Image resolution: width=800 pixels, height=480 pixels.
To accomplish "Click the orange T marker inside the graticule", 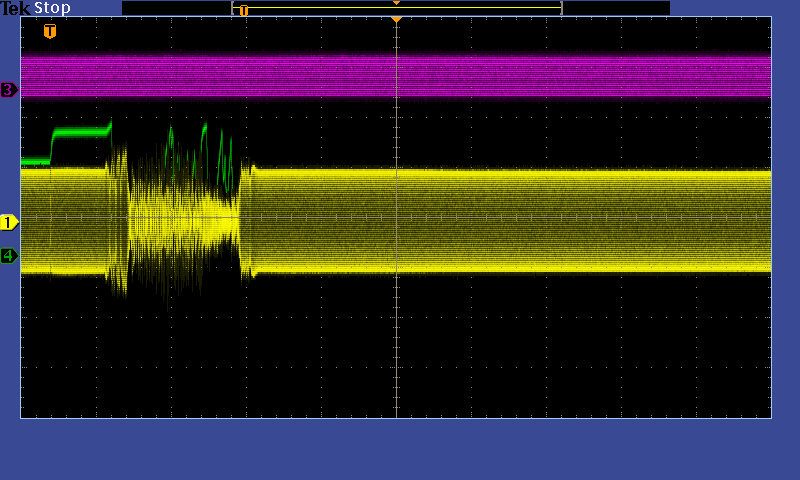I will [49, 32].
